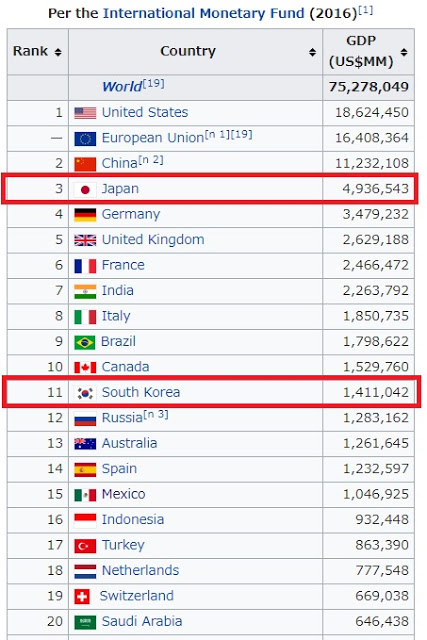Sort table by Rank column arrows
This screenshot has width=427, height=640.
[58, 52]
